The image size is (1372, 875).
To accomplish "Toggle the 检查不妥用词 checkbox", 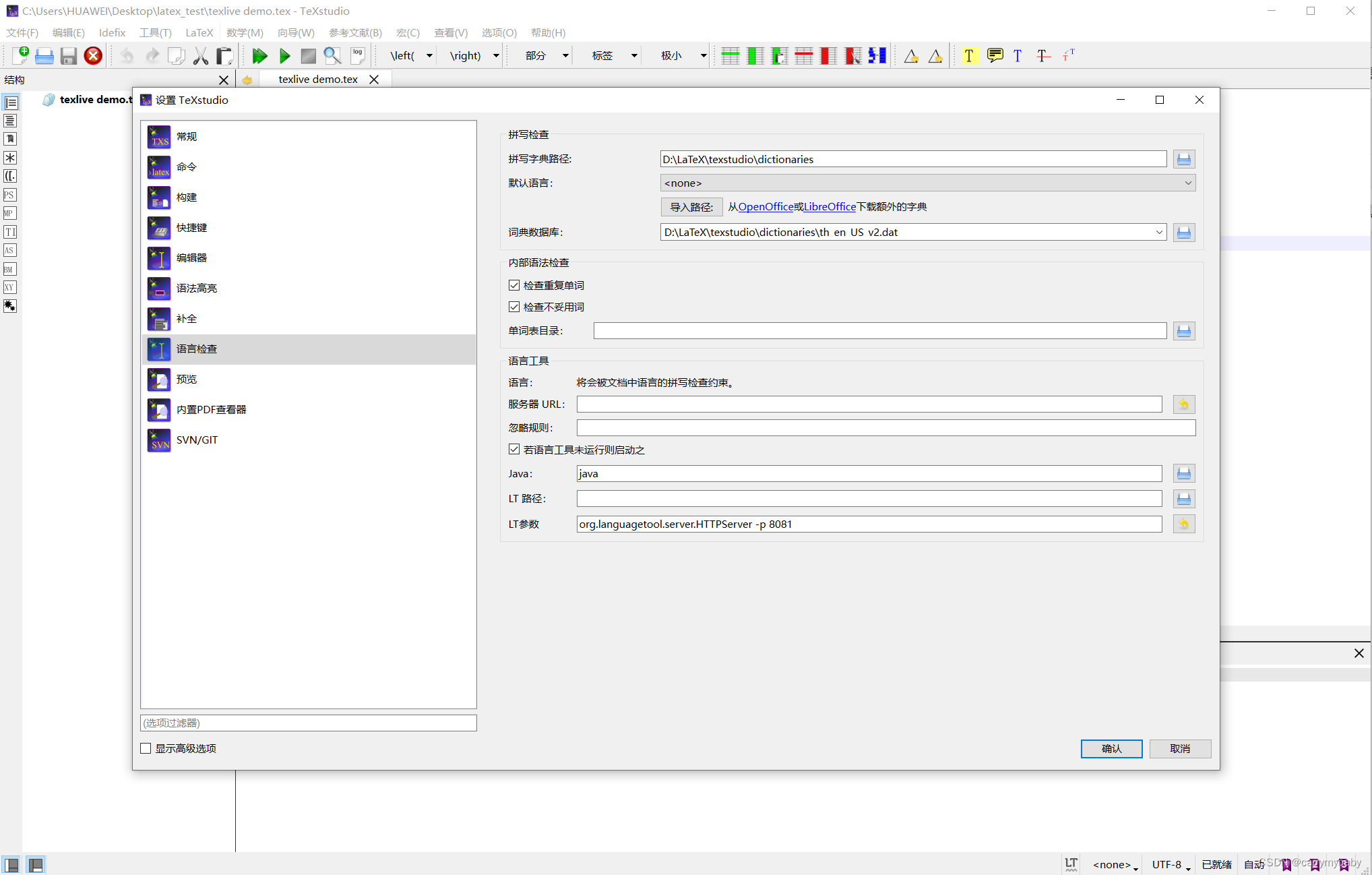I will click(x=514, y=307).
